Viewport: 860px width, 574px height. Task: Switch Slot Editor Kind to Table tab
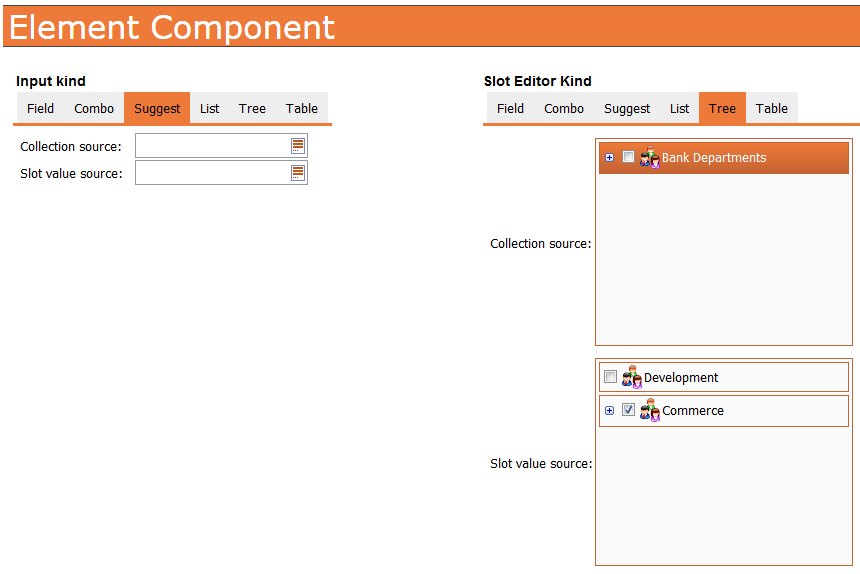click(x=771, y=108)
